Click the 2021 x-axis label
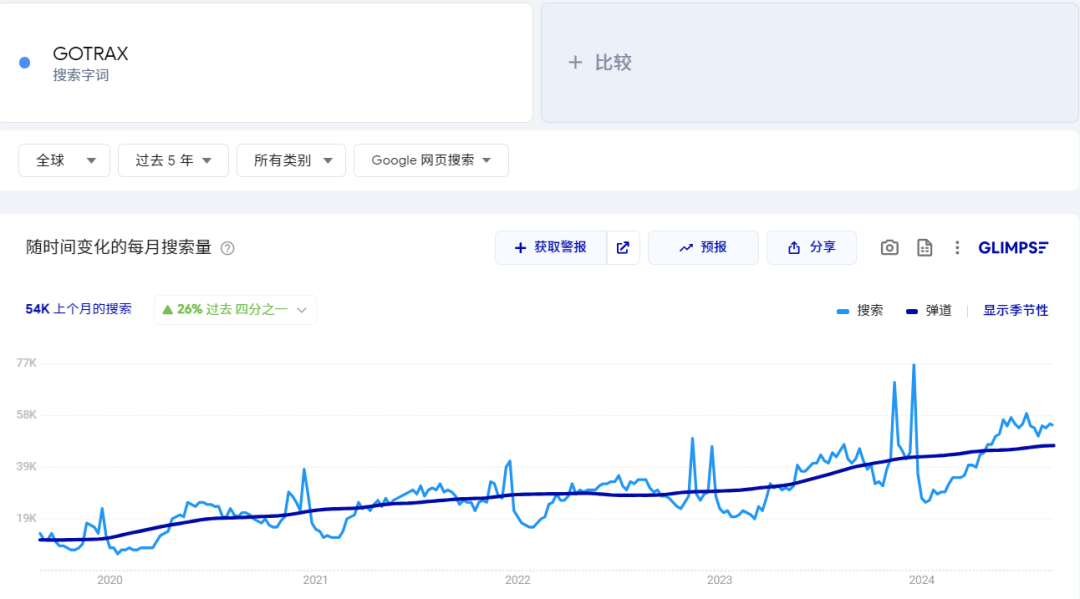The height and width of the screenshot is (599, 1080). pos(315,580)
